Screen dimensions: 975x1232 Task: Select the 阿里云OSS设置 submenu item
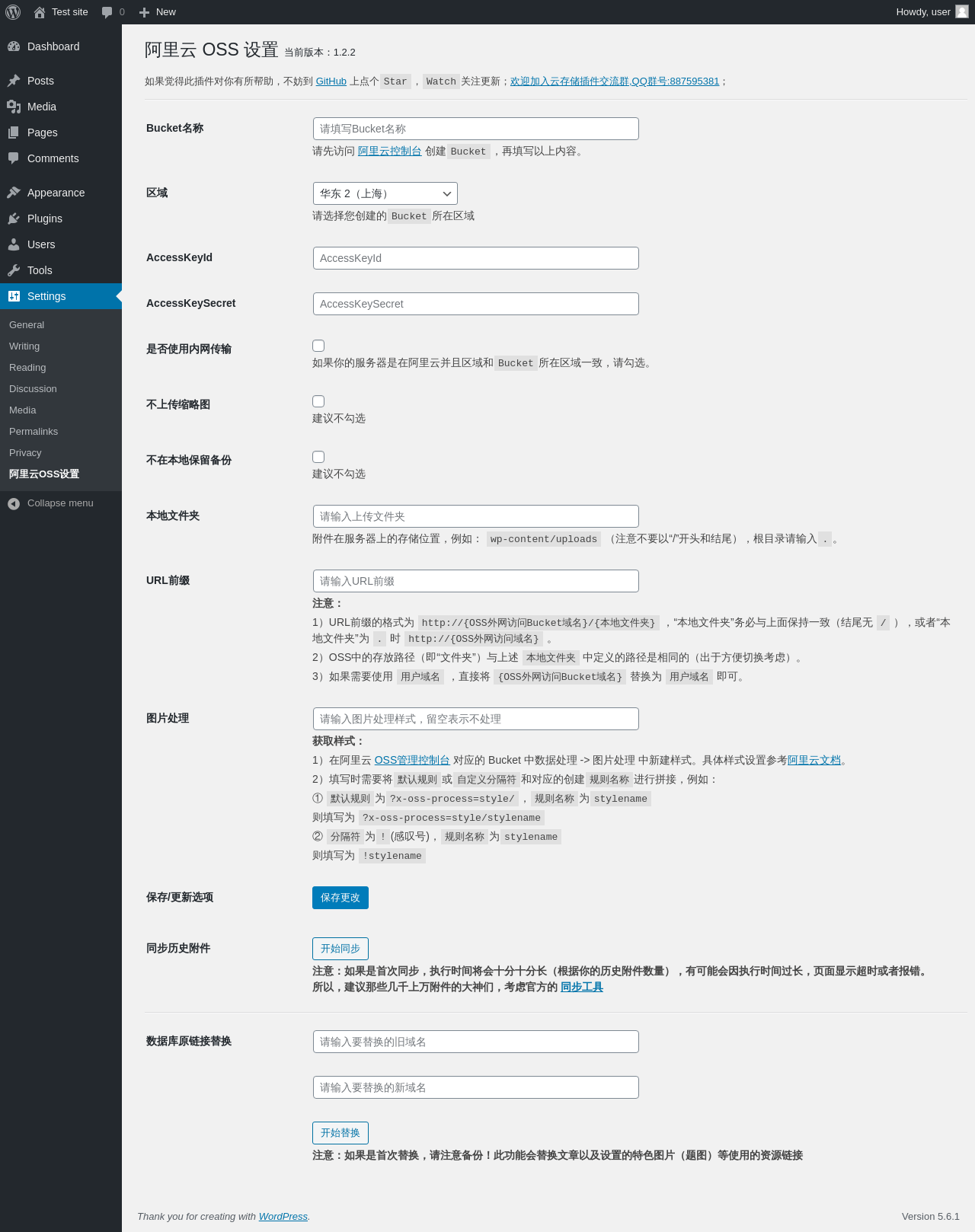44,474
